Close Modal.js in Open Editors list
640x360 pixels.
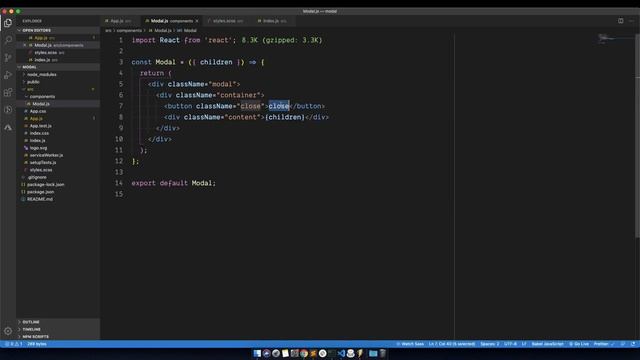[x=24, y=45]
